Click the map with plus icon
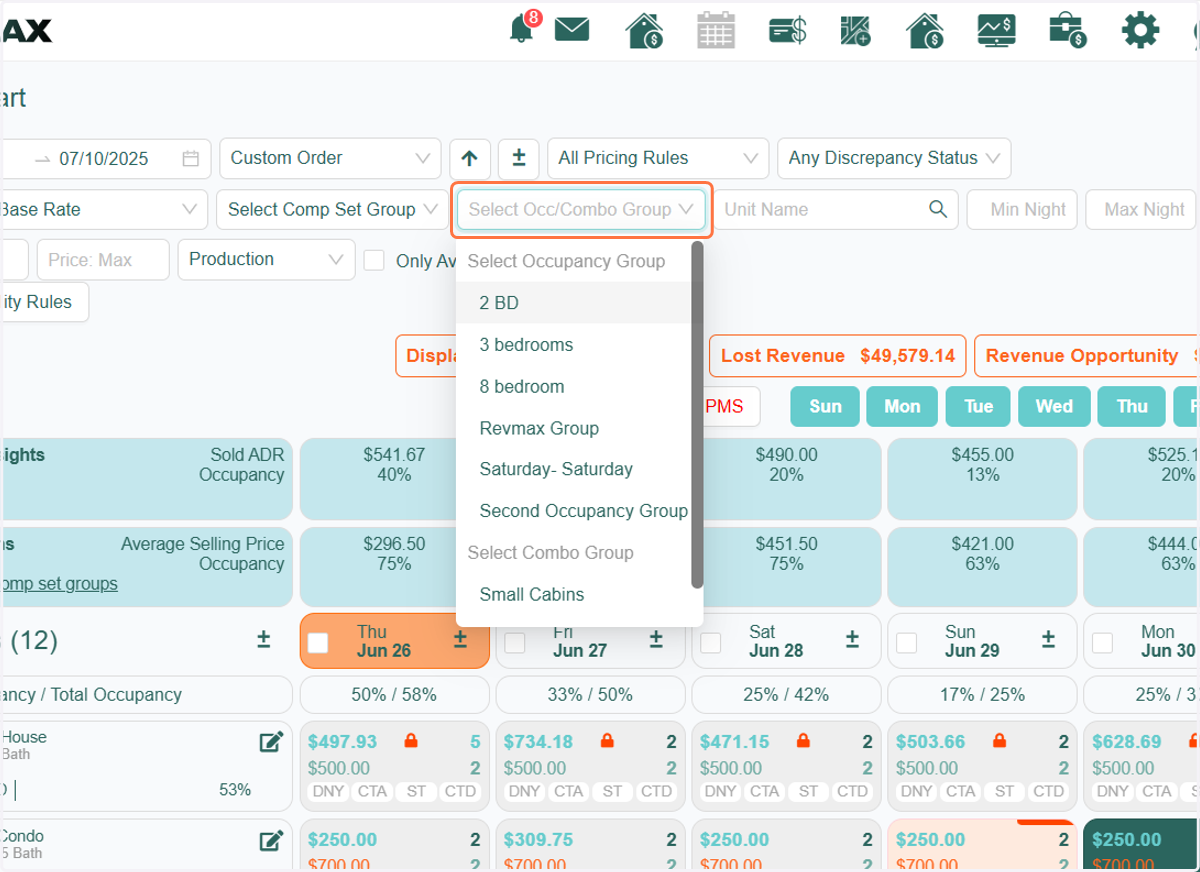The width and height of the screenshot is (1200, 872). [856, 30]
